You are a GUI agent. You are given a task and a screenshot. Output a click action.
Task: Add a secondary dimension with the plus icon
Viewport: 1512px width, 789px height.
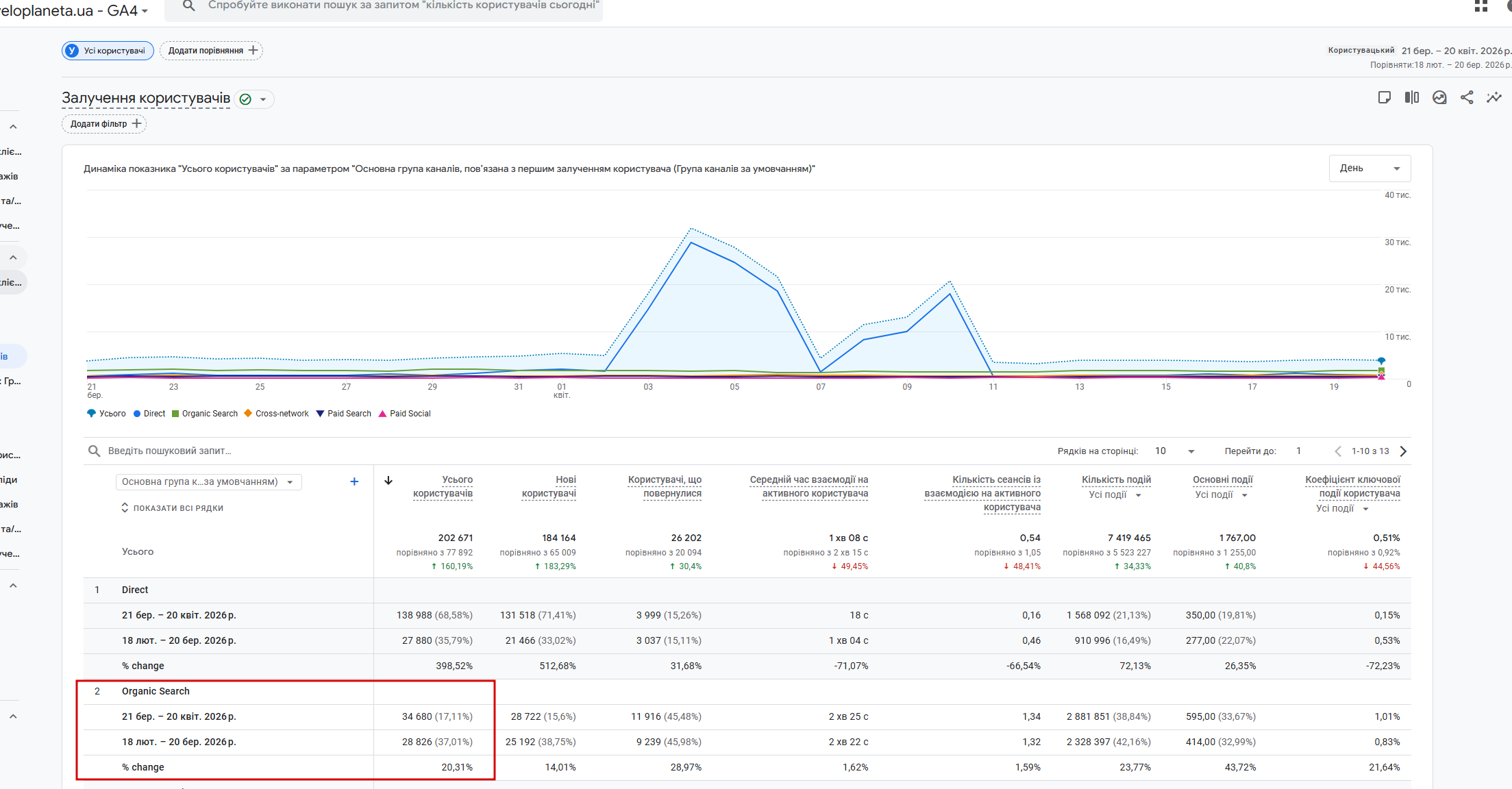pyautogui.click(x=354, y=481)
